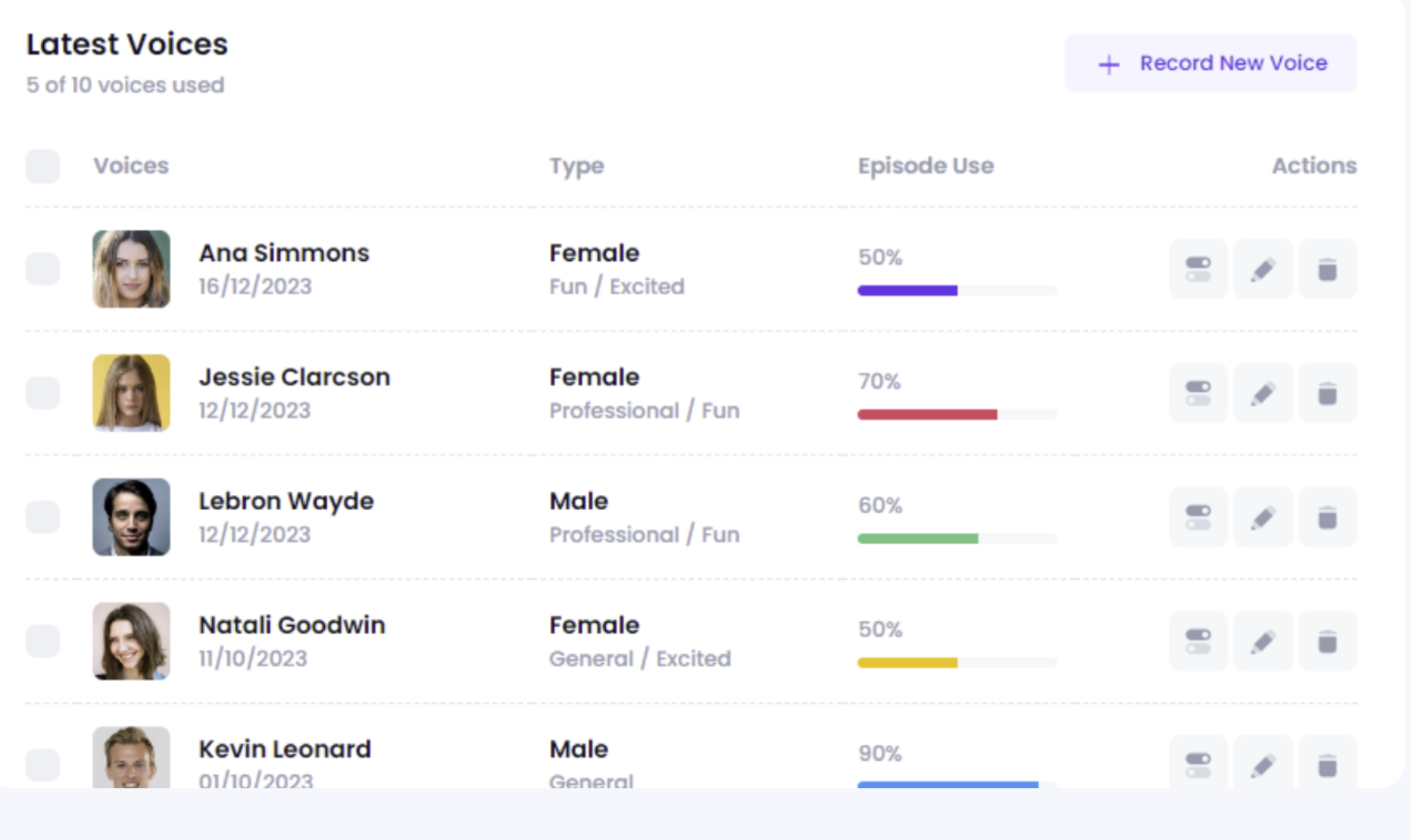
Task: Click pencil icon for Jessie Clarcson
Action: (x=1262, y=393)
